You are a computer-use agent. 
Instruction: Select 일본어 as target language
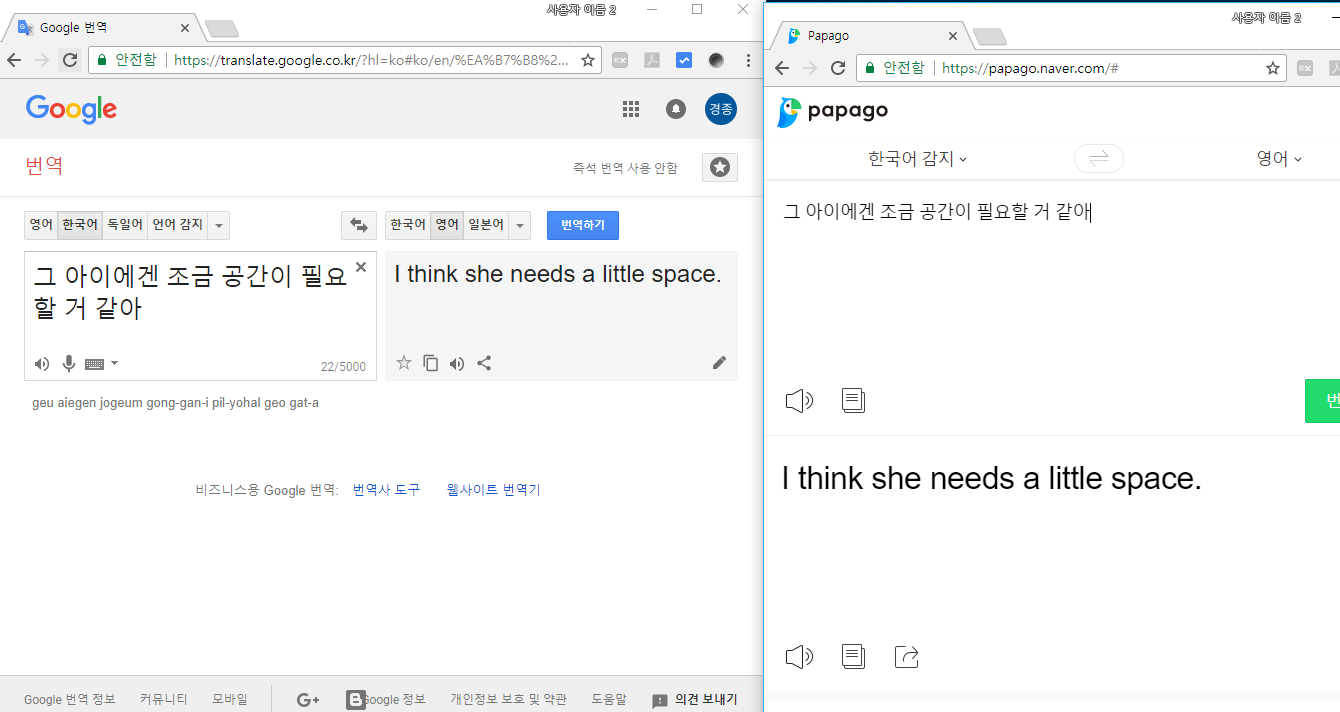point(486,225)
